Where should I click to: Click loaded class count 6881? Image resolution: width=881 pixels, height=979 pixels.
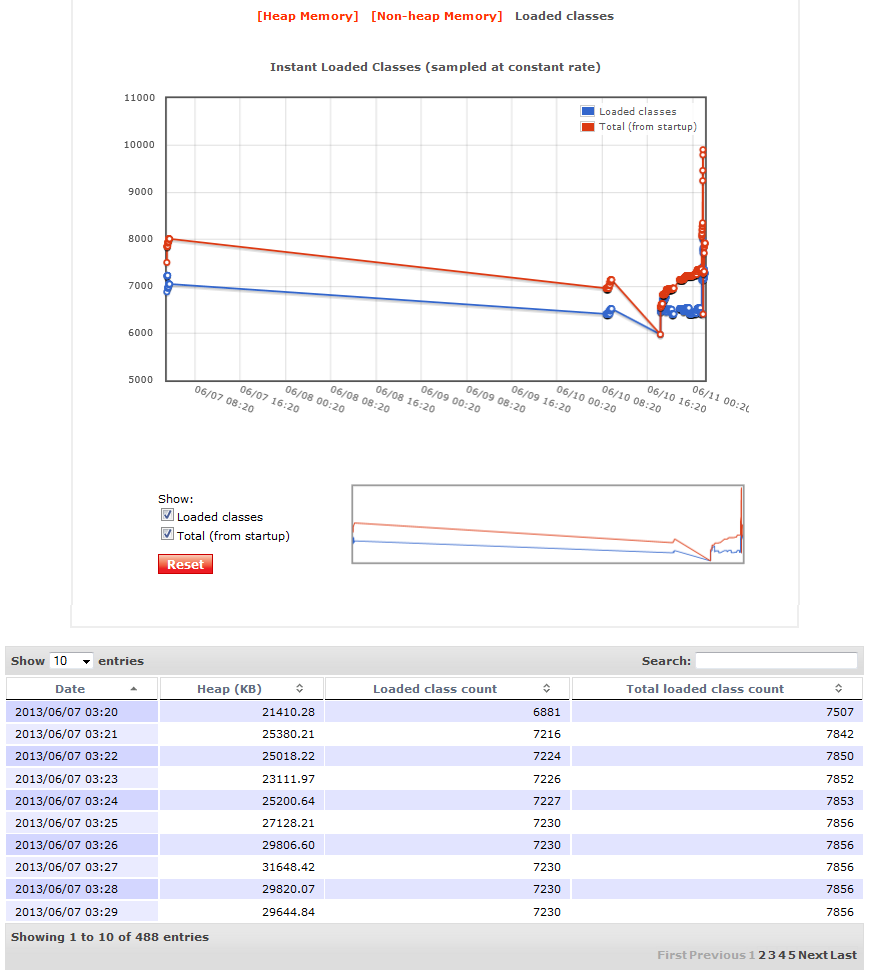tap(547, 712)
